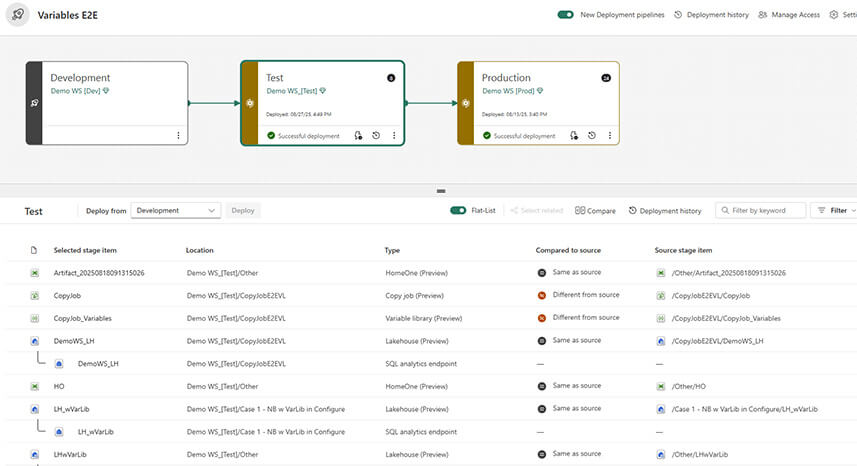Open Deployment history in the Test toolbar
The height and width of the screenshot is (466, 857).
click(665, 211)
